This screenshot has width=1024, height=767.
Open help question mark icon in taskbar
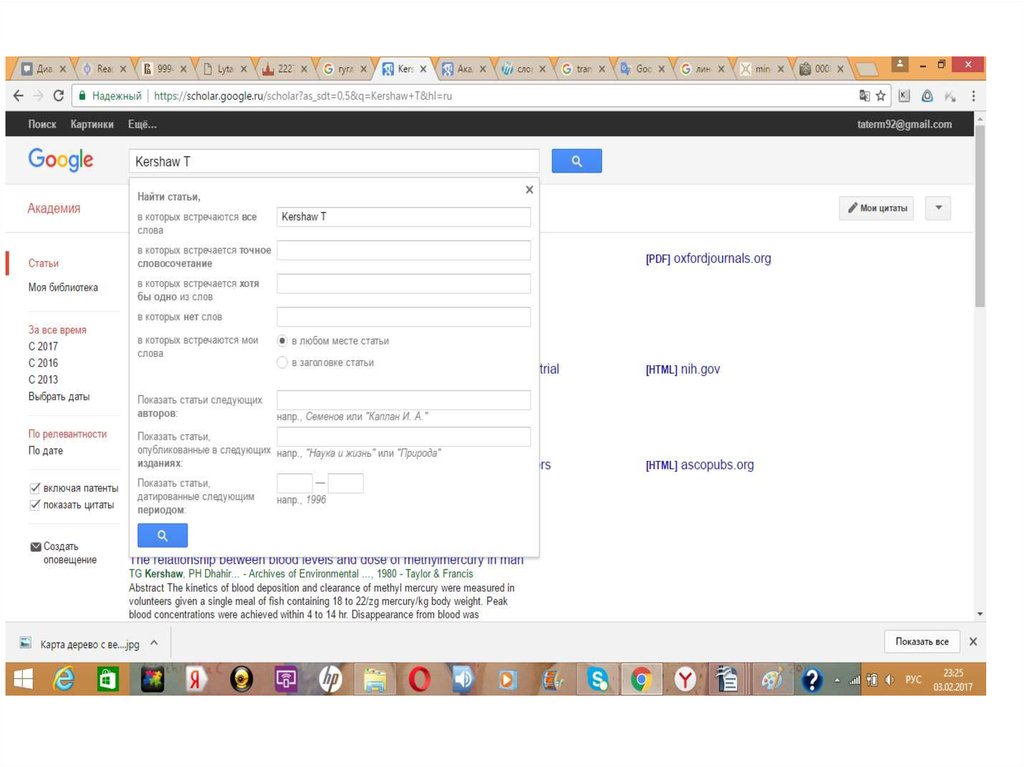coord(812,679)
